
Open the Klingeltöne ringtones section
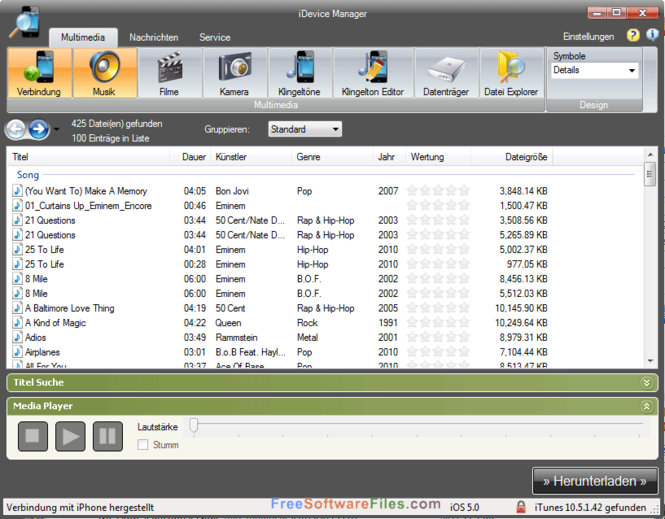pos(299,73)
